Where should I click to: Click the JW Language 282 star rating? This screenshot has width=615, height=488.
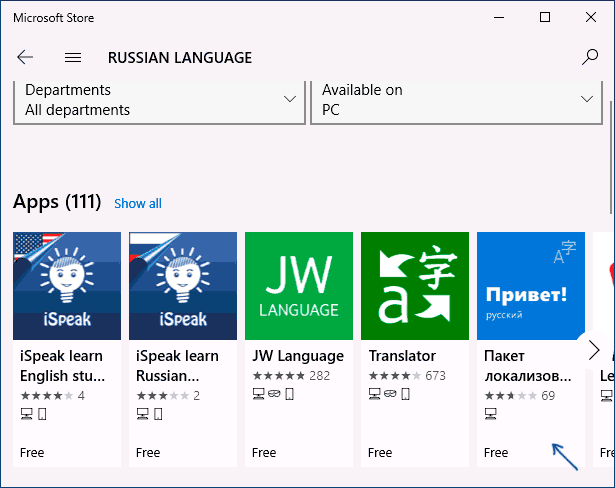coord(291,376)
